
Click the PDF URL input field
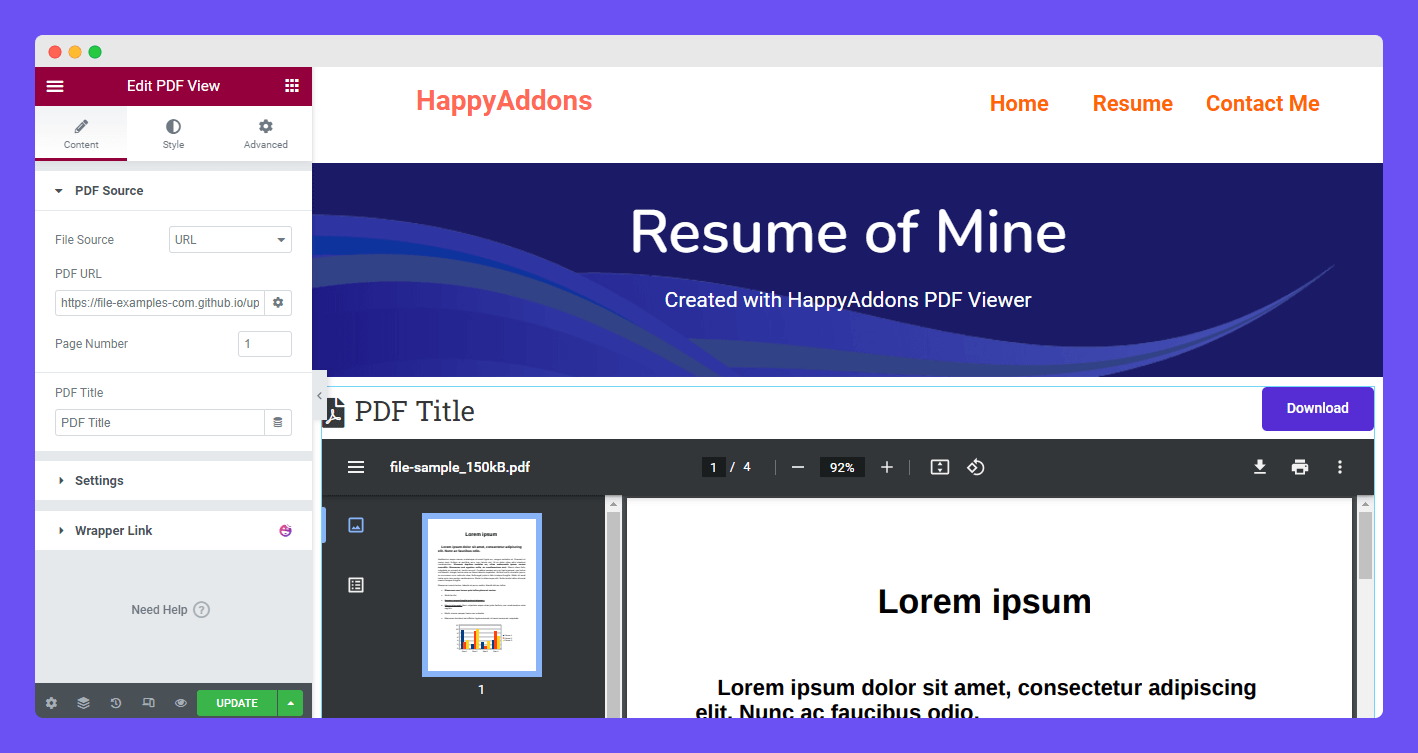coord(160,302)
